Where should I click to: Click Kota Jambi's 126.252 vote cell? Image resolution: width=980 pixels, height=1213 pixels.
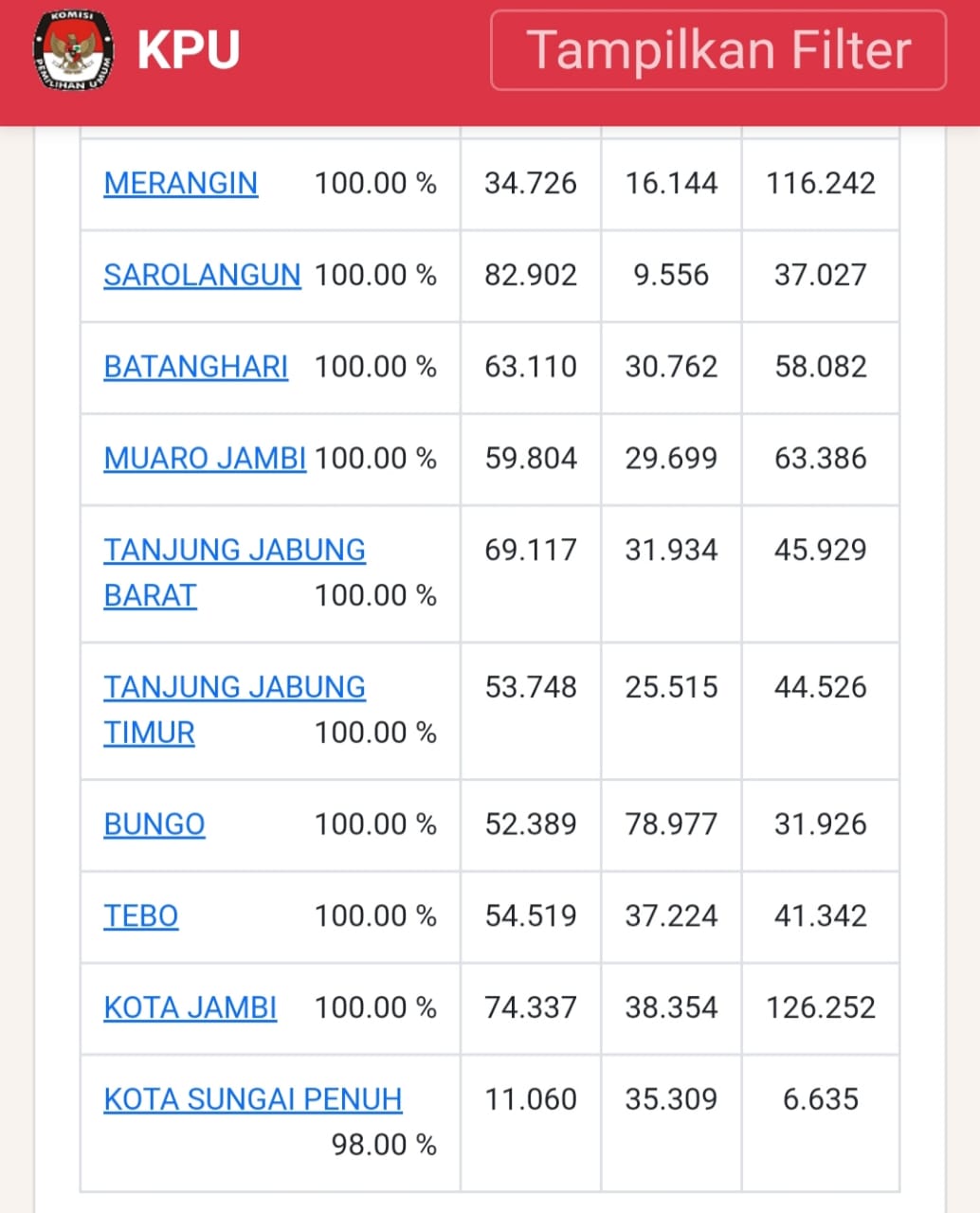click(x=820, y=1007)
